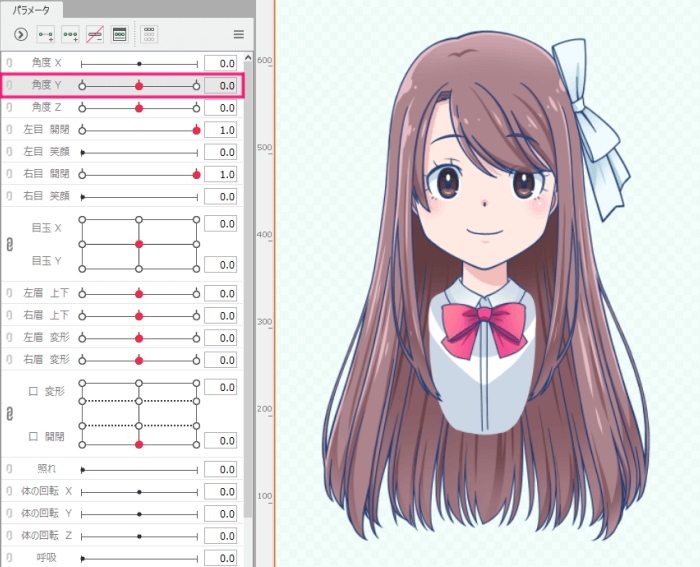Toggle lock icon for 呼吸
Screen dimensions: 700x567
pos(9,558)
